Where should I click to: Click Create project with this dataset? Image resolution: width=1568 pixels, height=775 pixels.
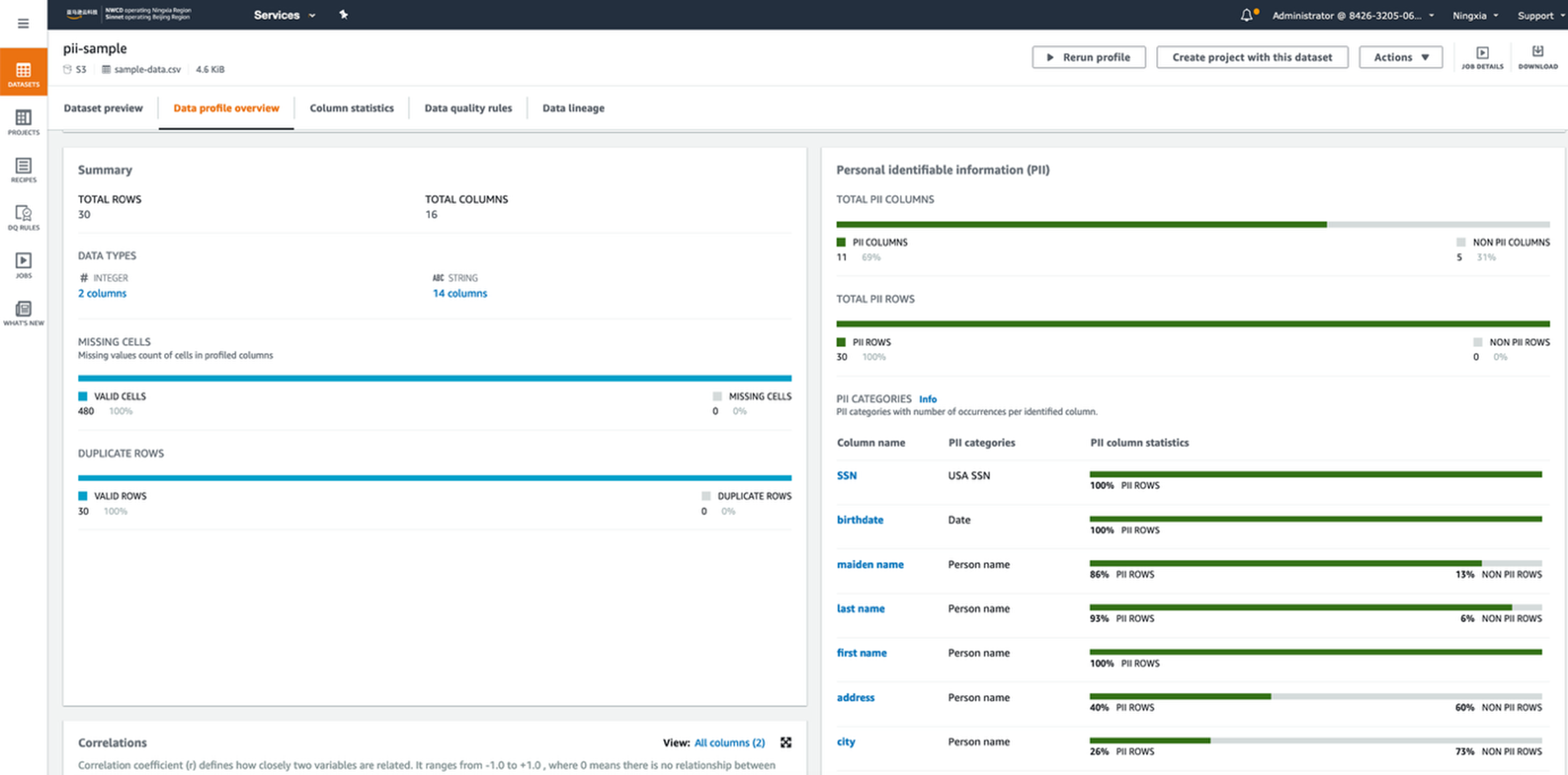1251,57
